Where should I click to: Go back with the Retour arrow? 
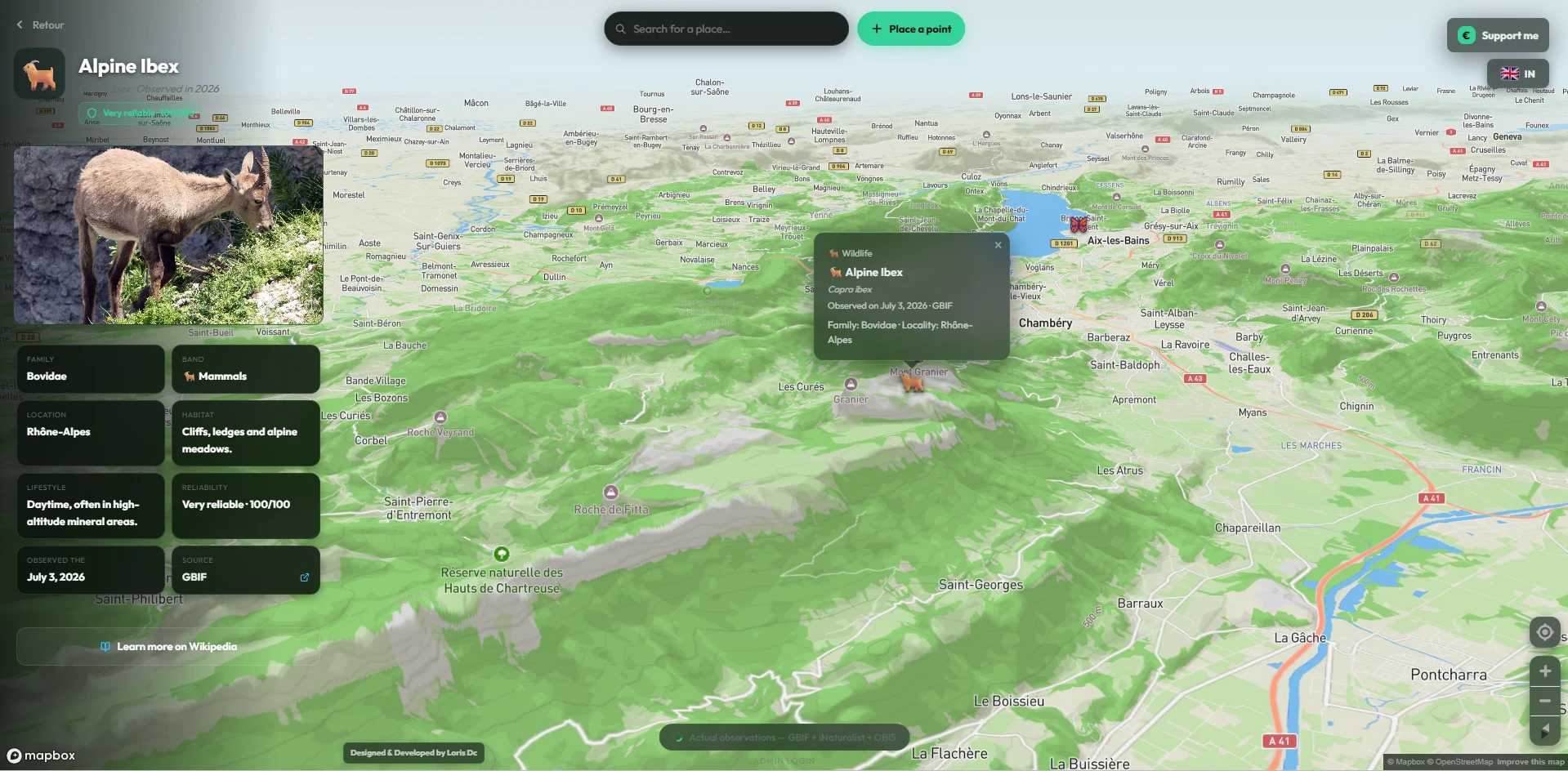[x=40, y=25]
